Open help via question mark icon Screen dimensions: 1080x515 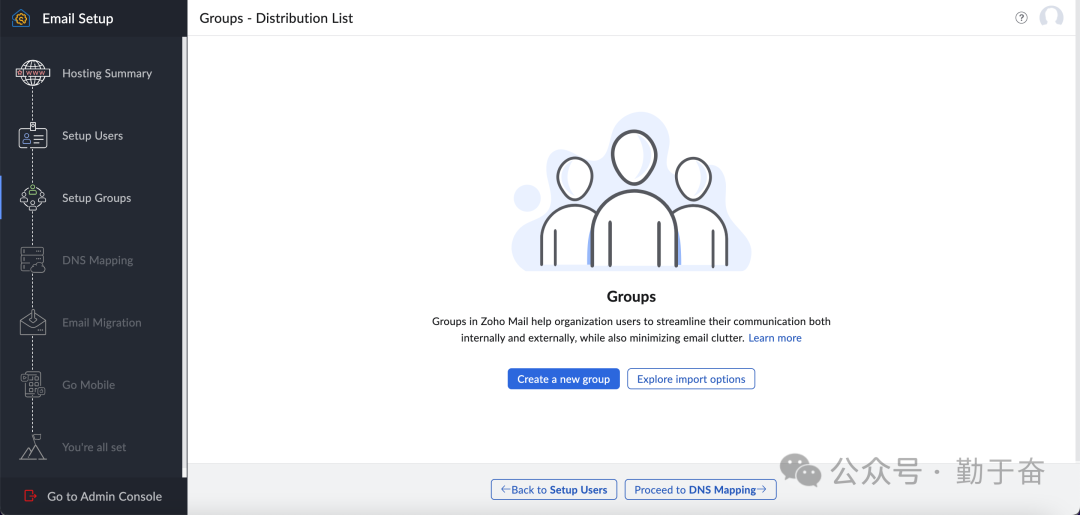(x=1021, y=17)
